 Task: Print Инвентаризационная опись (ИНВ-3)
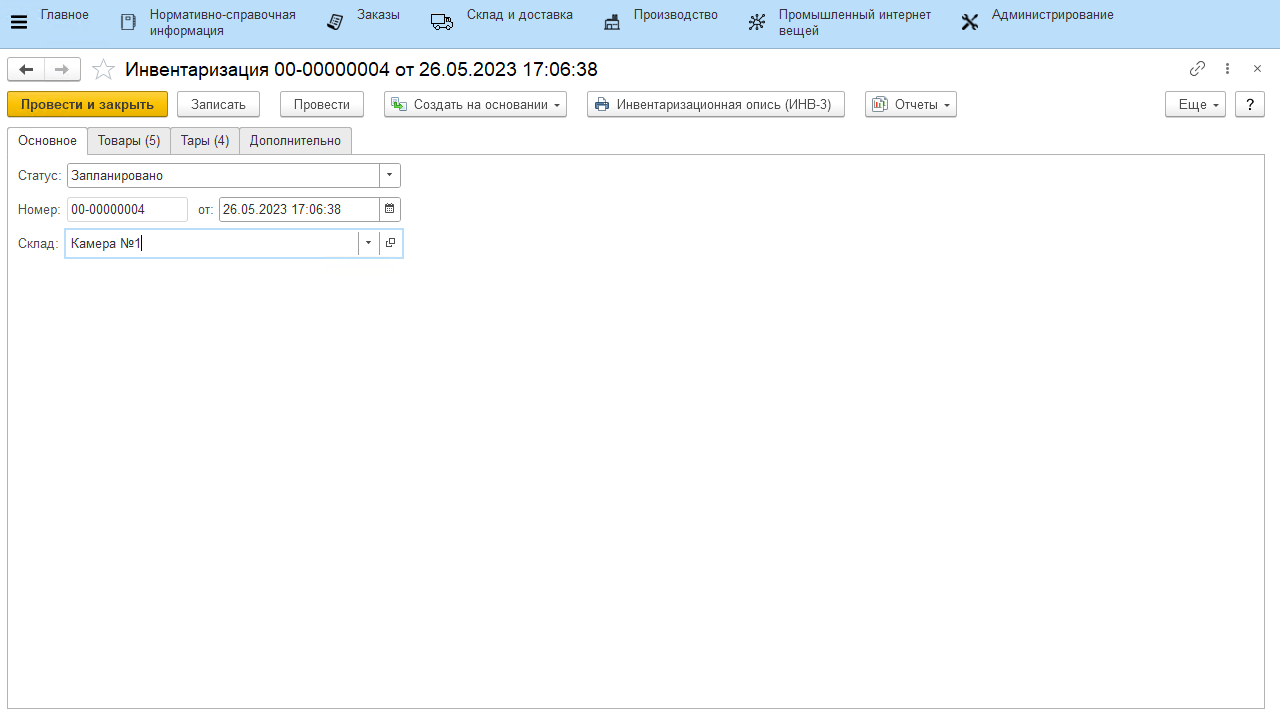point(715,104)
